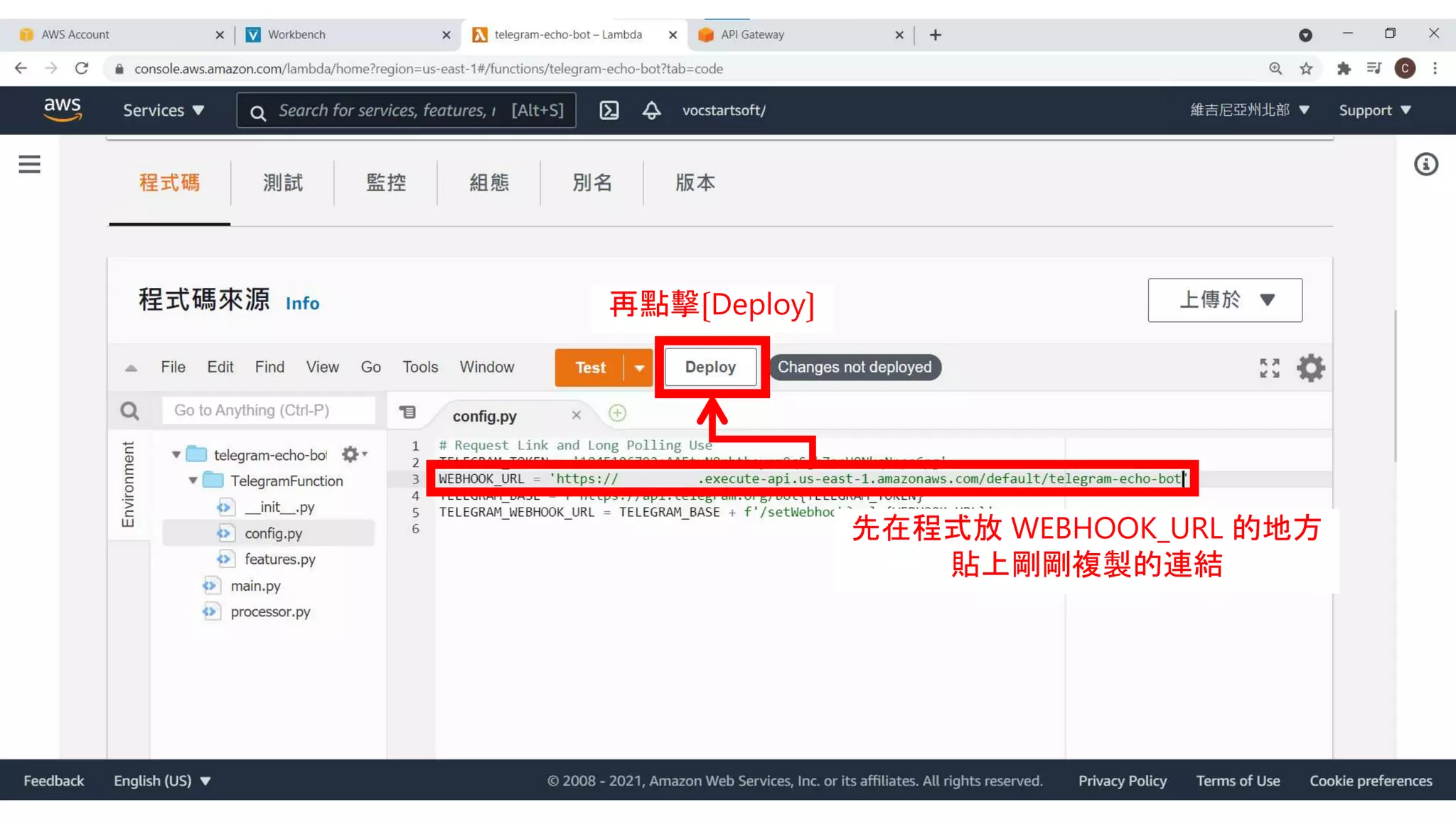Open the Privacy Policy link

(x=1122, y=781)
